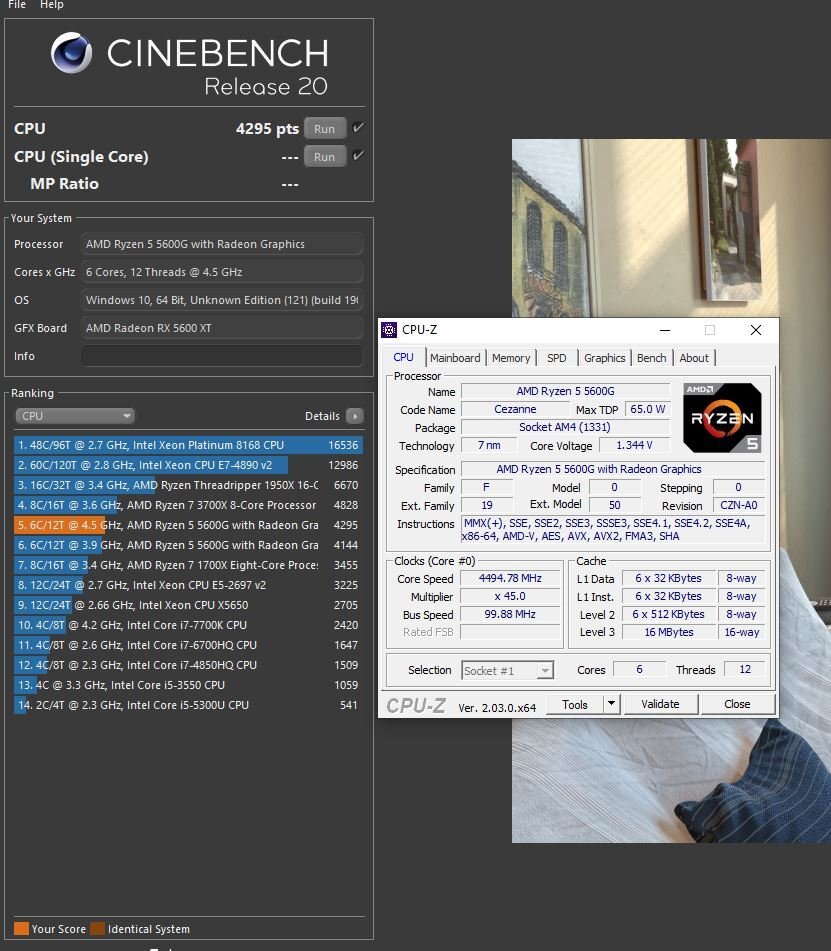The height and width of the screenshot is (951, 831).
Task: Click the Max TDP value 65.0 W
Action: click(648, 409)
